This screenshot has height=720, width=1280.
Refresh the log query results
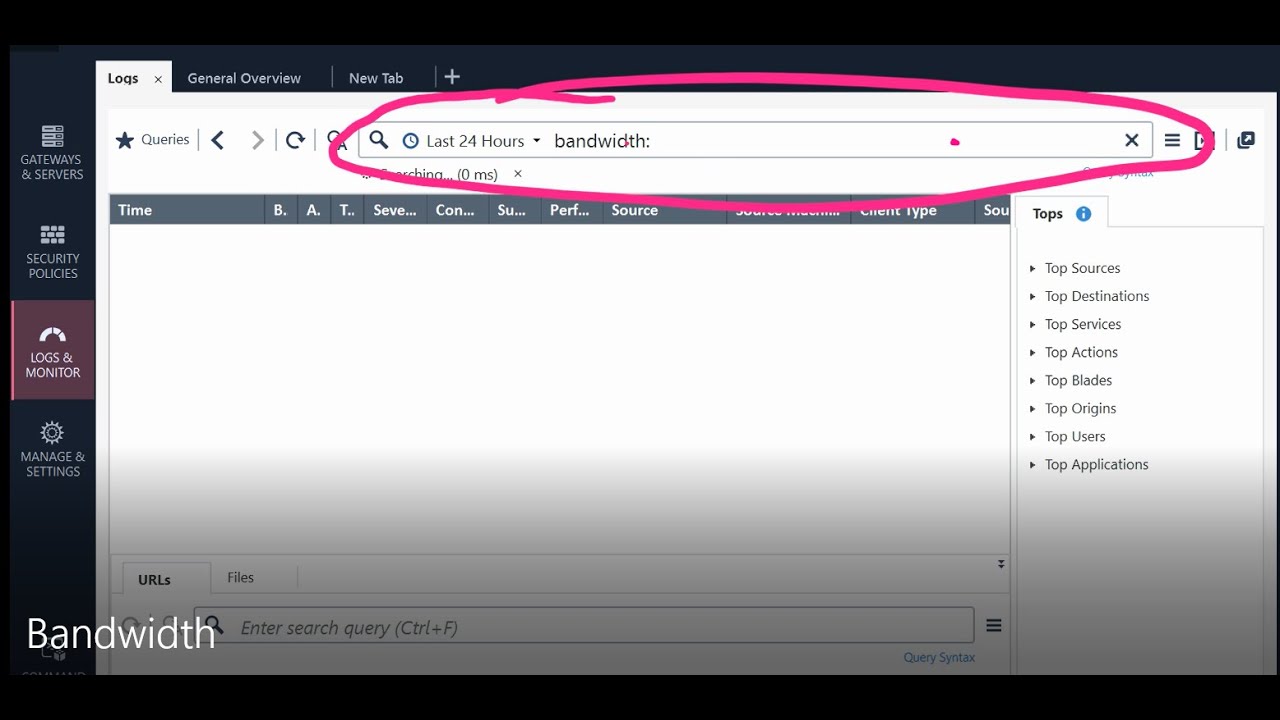tap(295, 140)
